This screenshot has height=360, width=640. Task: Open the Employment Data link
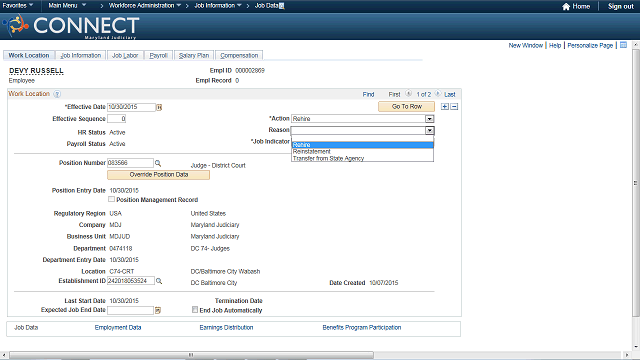(x=118, y=327)
